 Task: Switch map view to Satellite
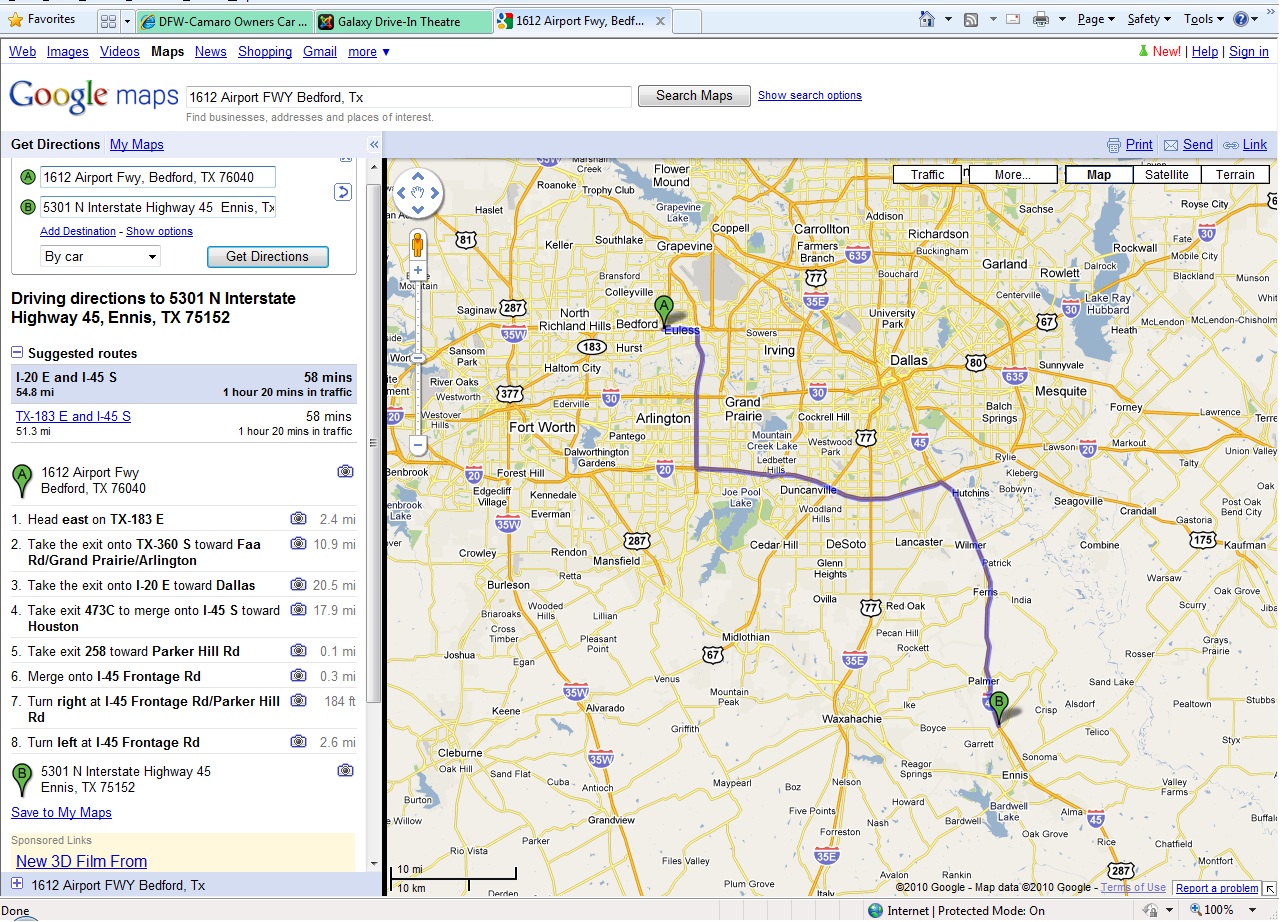(1167, 174)
